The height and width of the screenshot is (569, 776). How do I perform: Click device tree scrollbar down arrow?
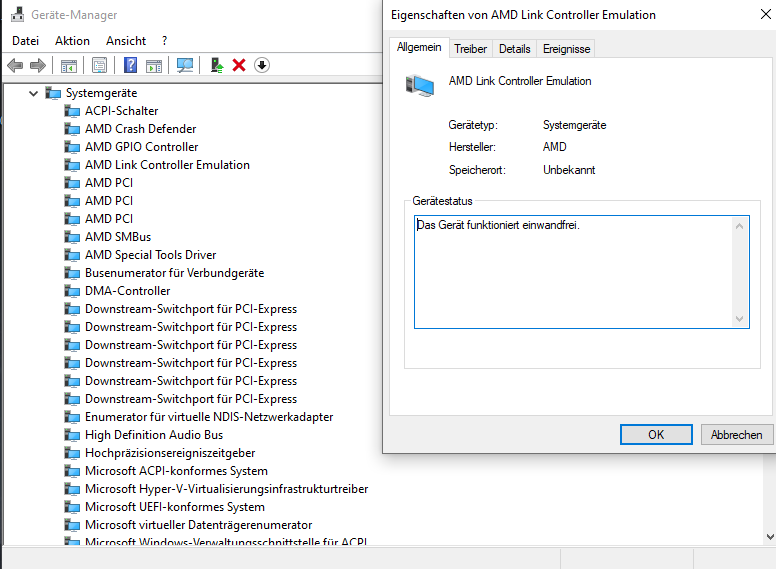click(x=770, y=536)
